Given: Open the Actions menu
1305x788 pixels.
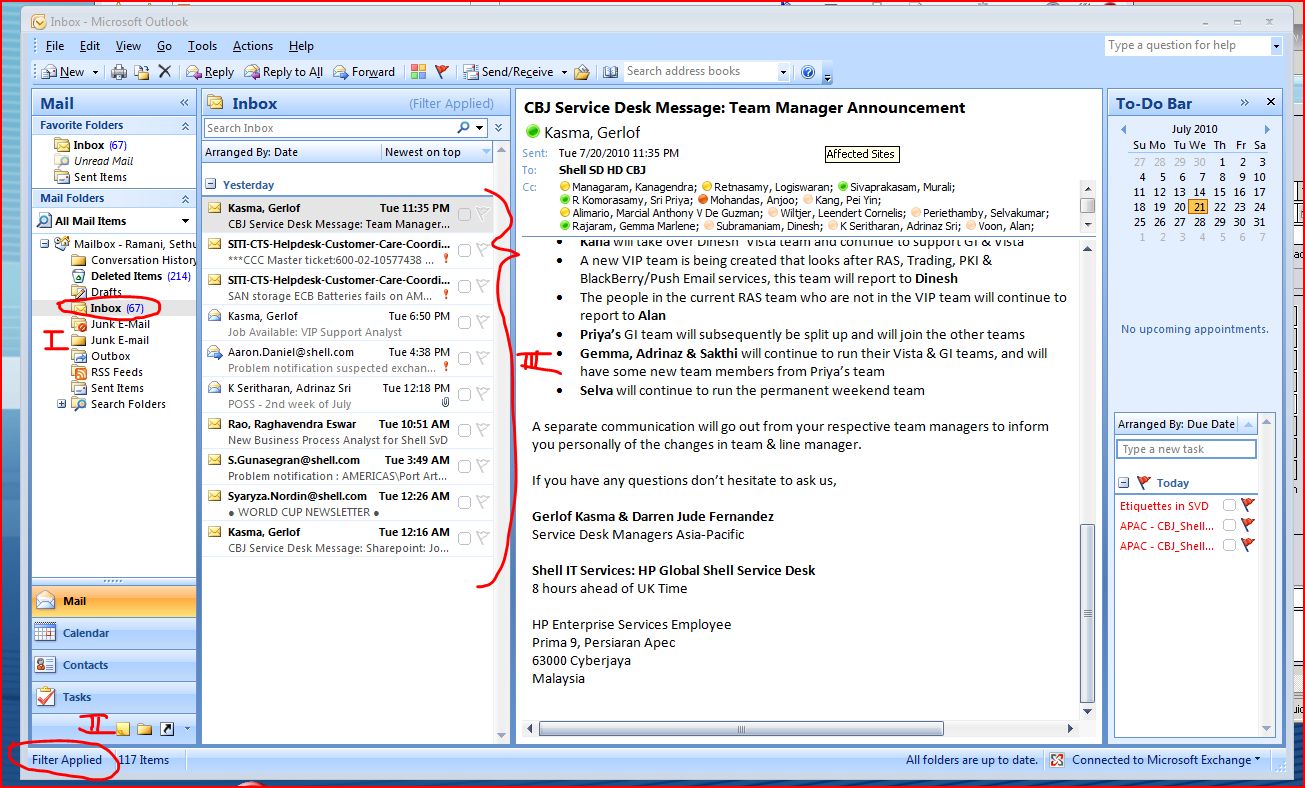Looking at the screenshot, I should [x=253, y=46].
